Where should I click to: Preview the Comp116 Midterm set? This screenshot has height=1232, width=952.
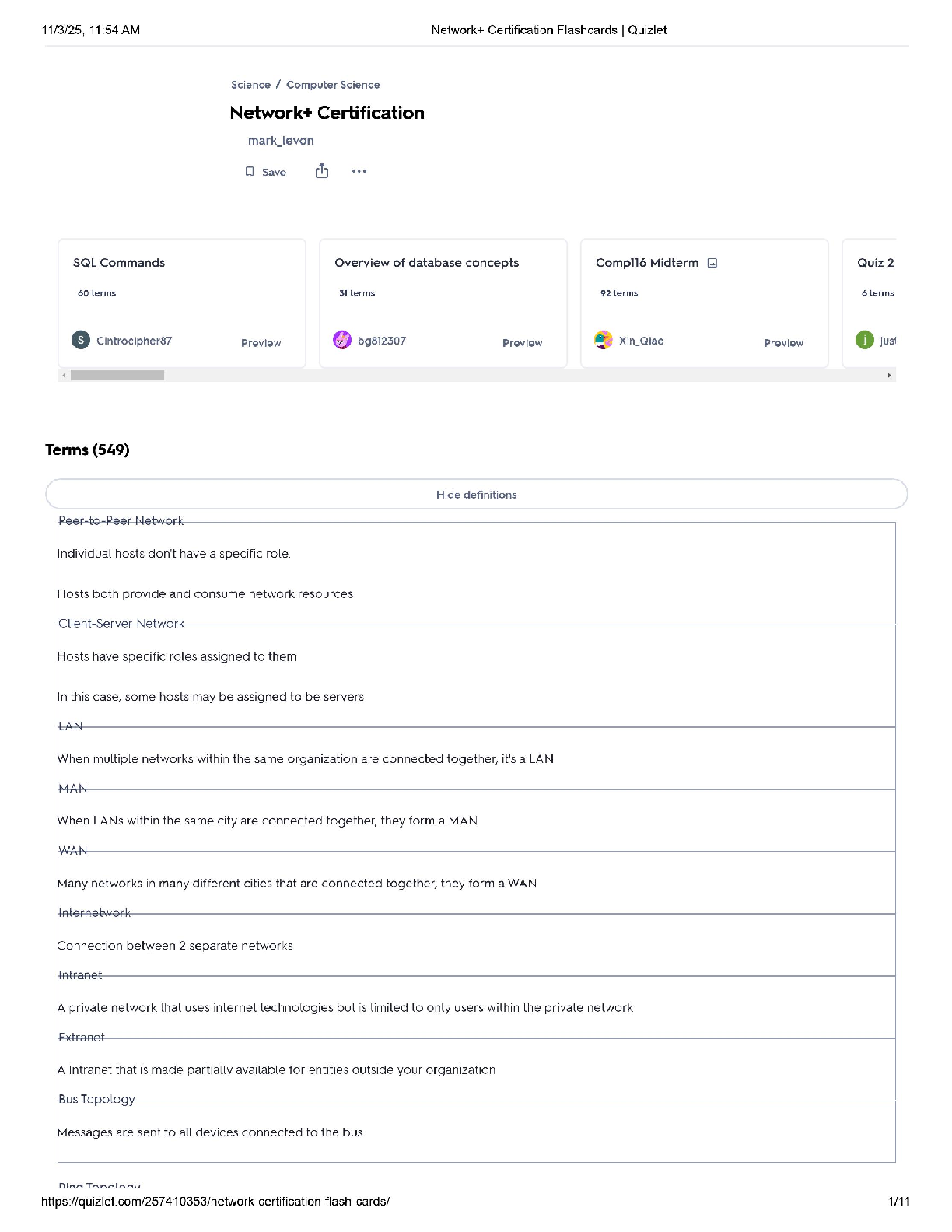[x=783, y=343]
